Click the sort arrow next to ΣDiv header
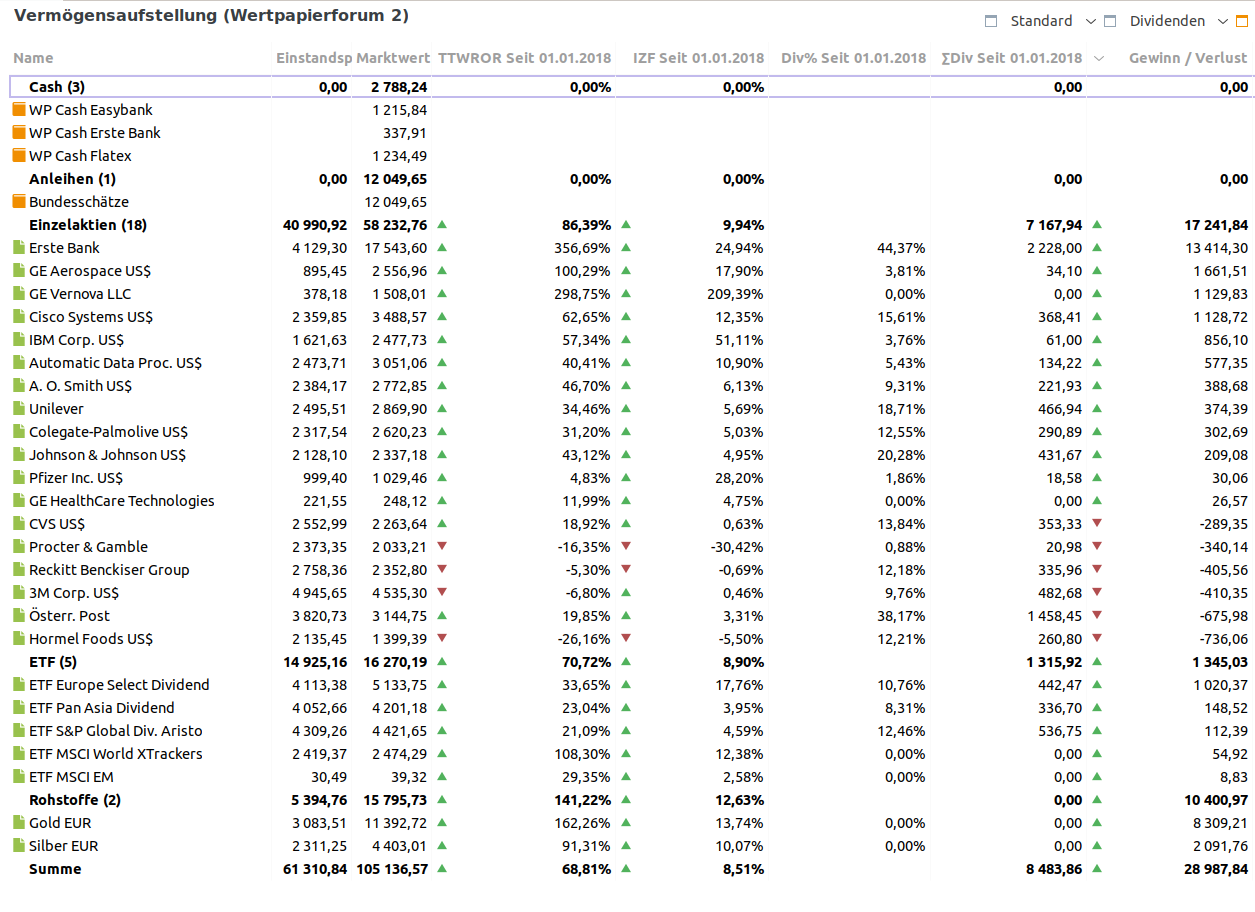This screenshot has width=1255, height=912. [x=1099, y=59]
